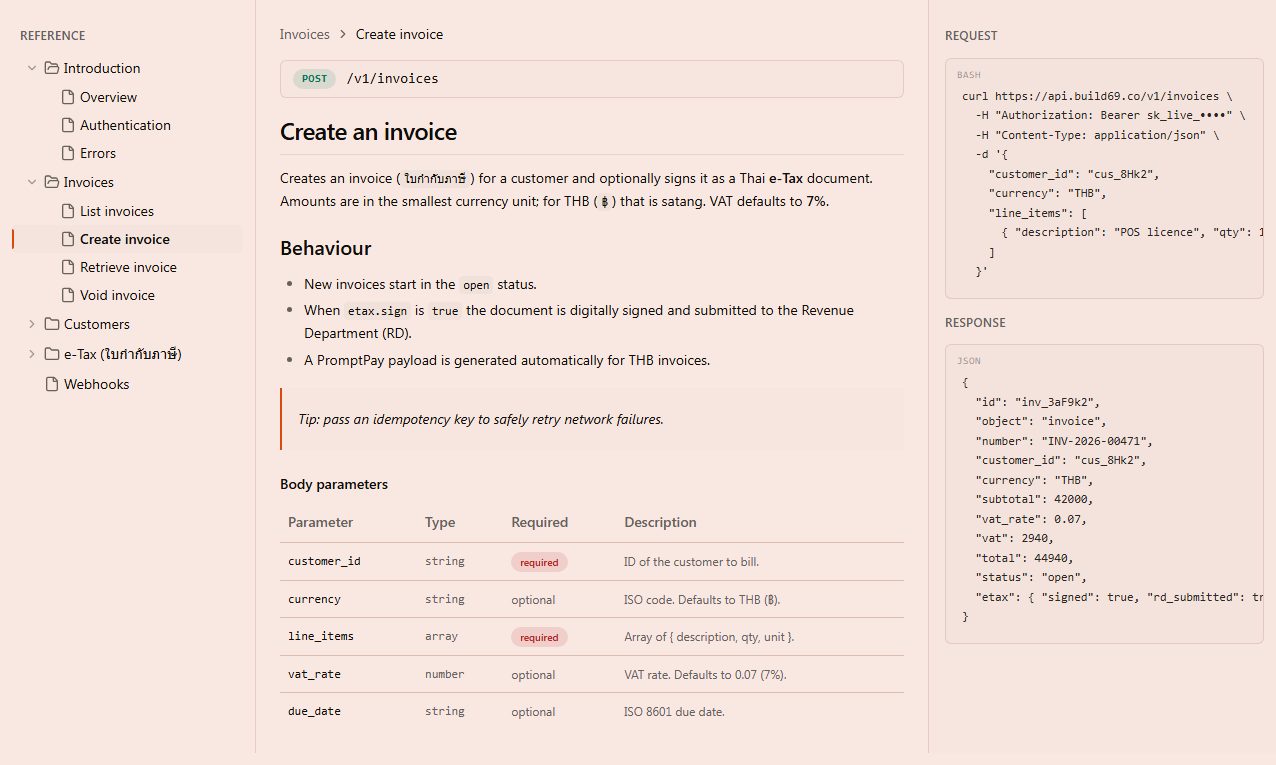1276x765 pixels.
Task: Click the inline open status code
Action: (x=476, y=285)
